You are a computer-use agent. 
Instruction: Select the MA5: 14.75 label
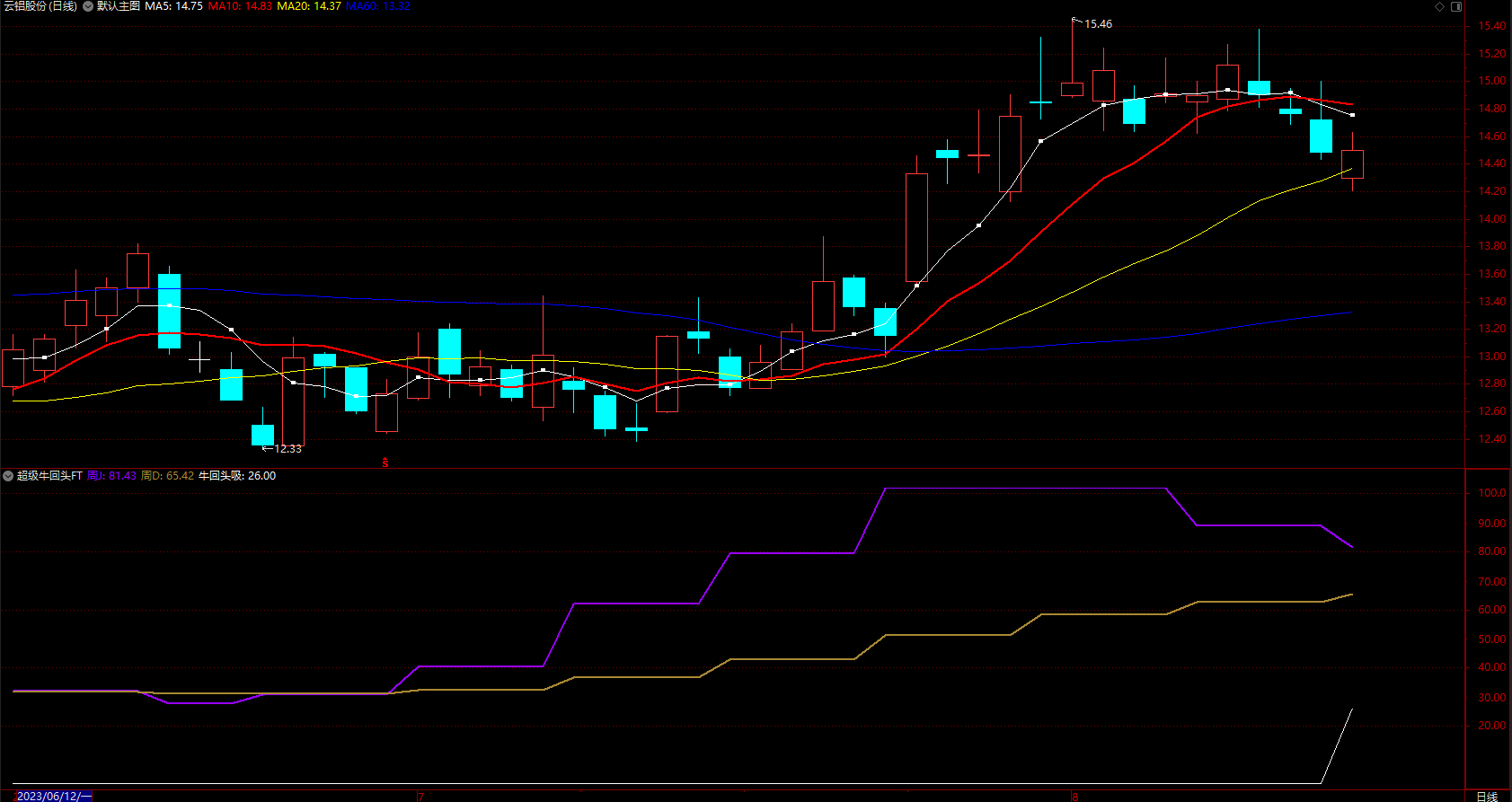[173, 6]
